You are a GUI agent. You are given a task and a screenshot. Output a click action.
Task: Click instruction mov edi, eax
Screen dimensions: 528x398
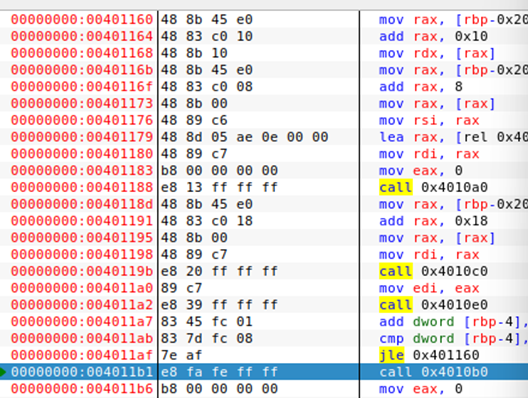(x=429, y=288)
